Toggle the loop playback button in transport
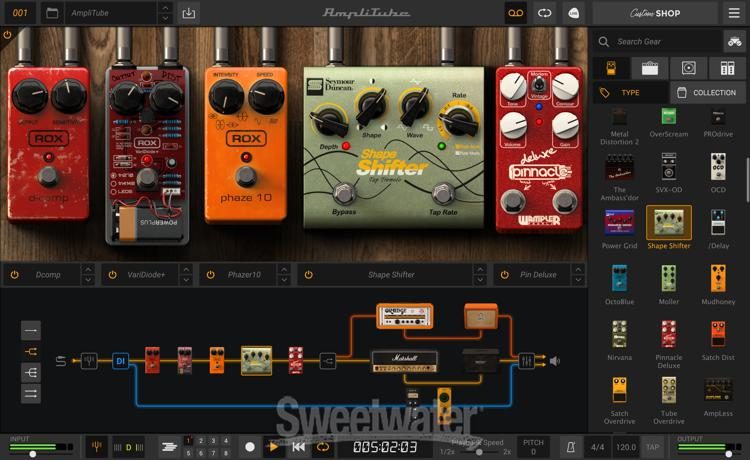 323,447
